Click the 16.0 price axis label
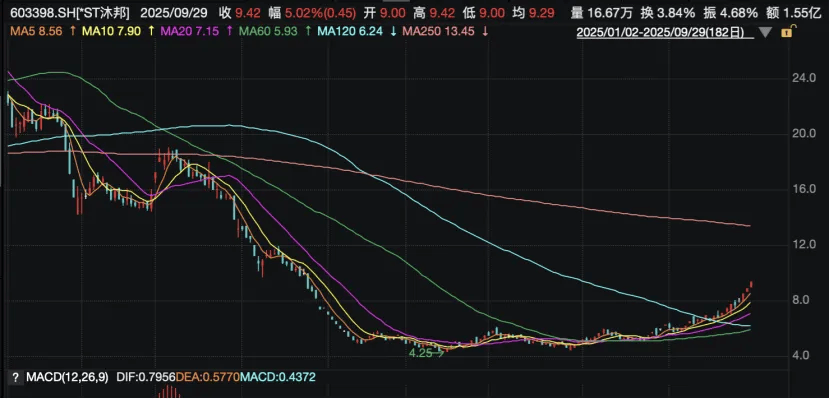830x399 pixels. tap(804, 189)
